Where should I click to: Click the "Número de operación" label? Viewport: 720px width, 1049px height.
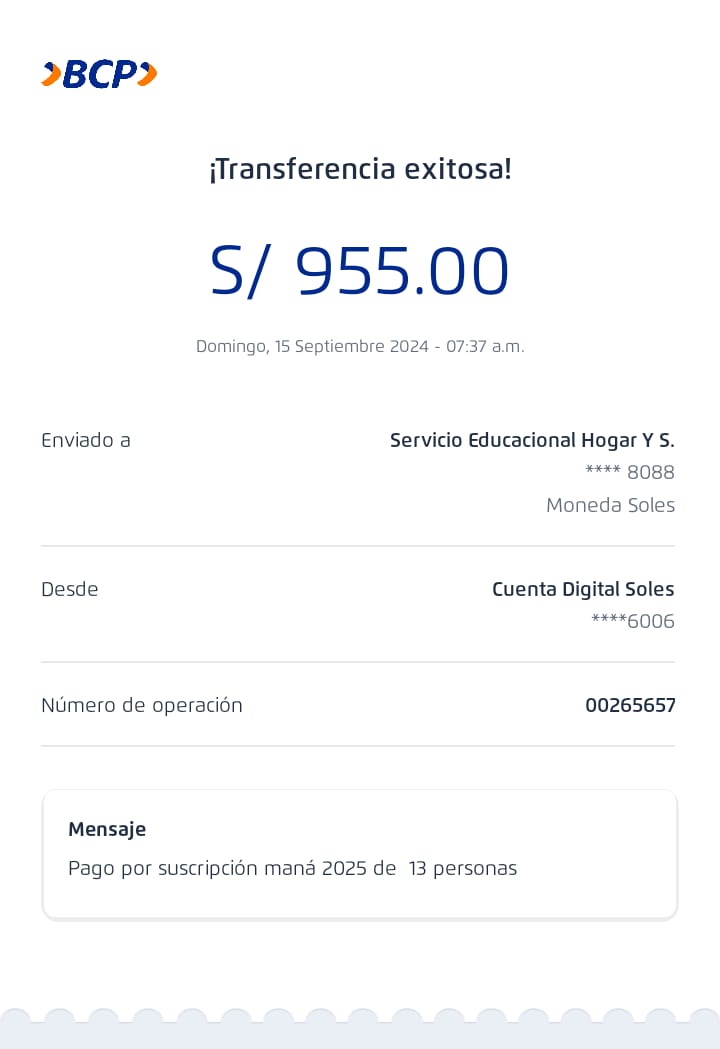(142, 705)
